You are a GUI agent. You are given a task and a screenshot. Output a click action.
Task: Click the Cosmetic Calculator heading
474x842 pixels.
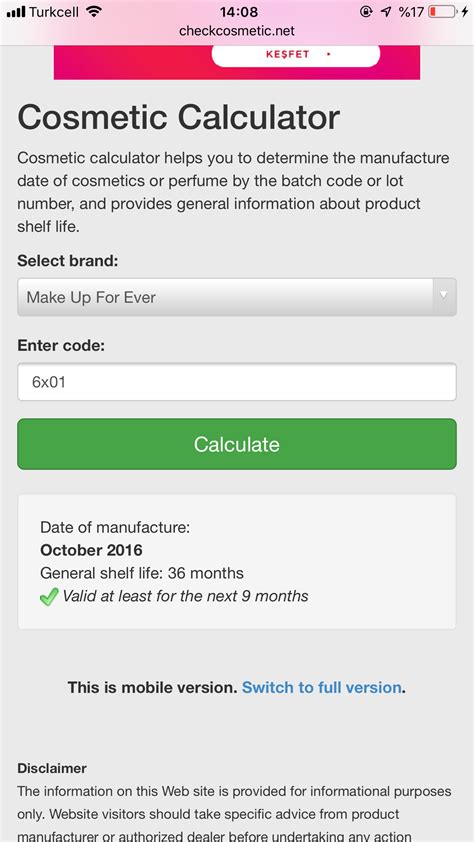click(x=179, y=117)
